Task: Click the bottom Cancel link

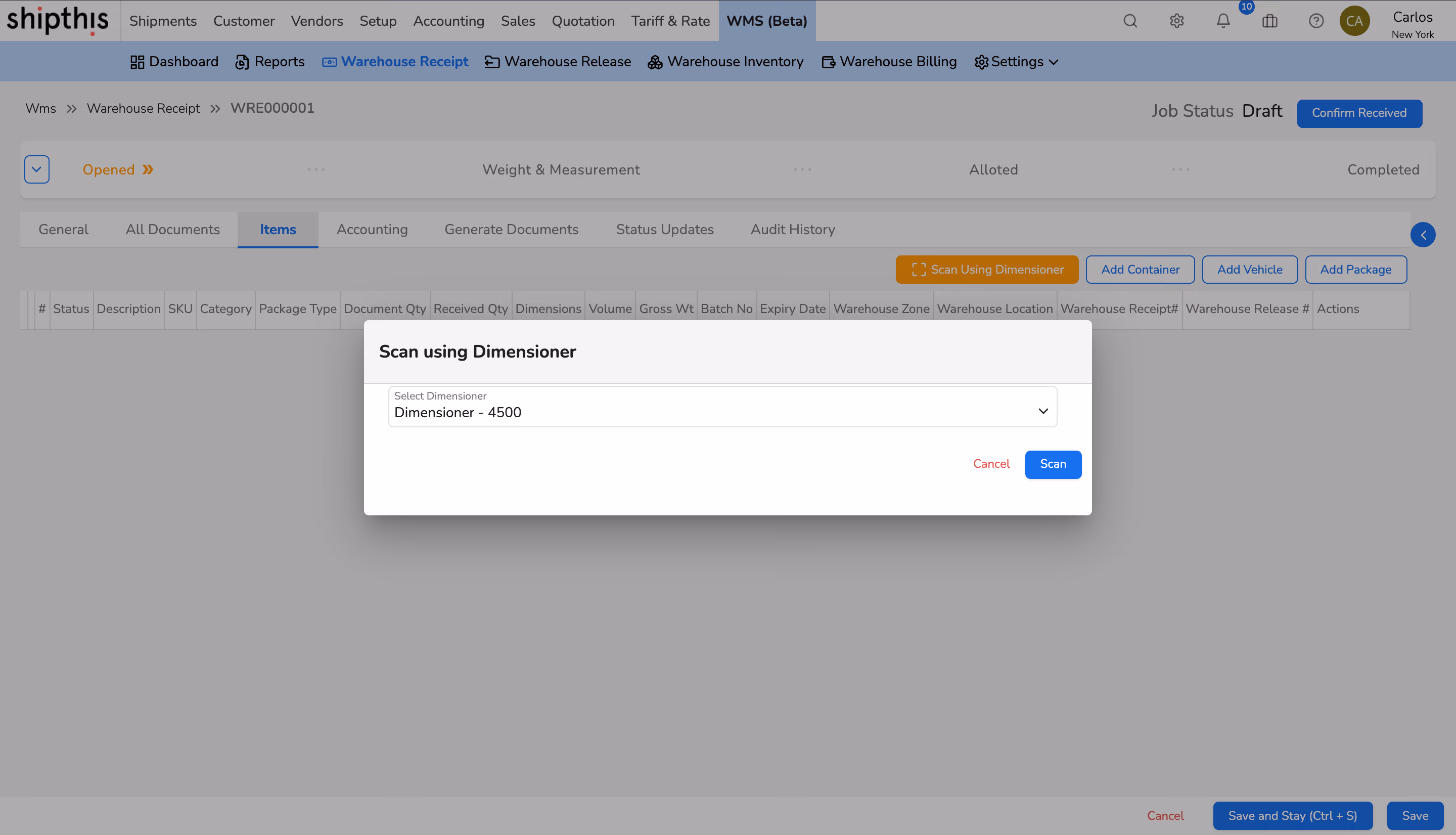Action: pos(1165,815)
